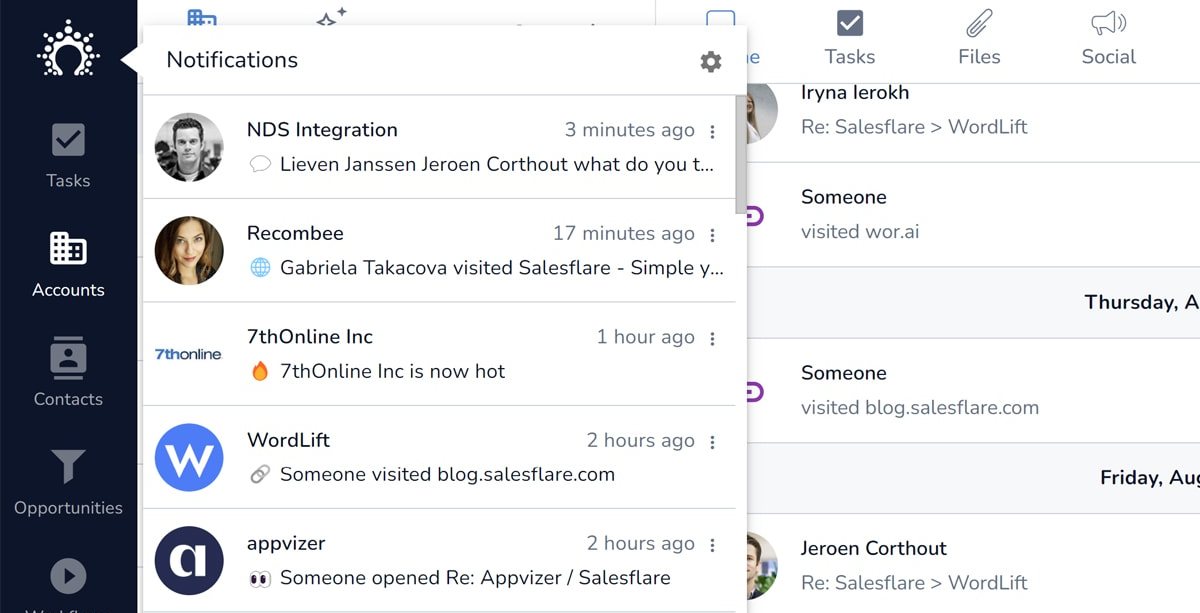Open Recombee notification title

(x=295, y=233)
